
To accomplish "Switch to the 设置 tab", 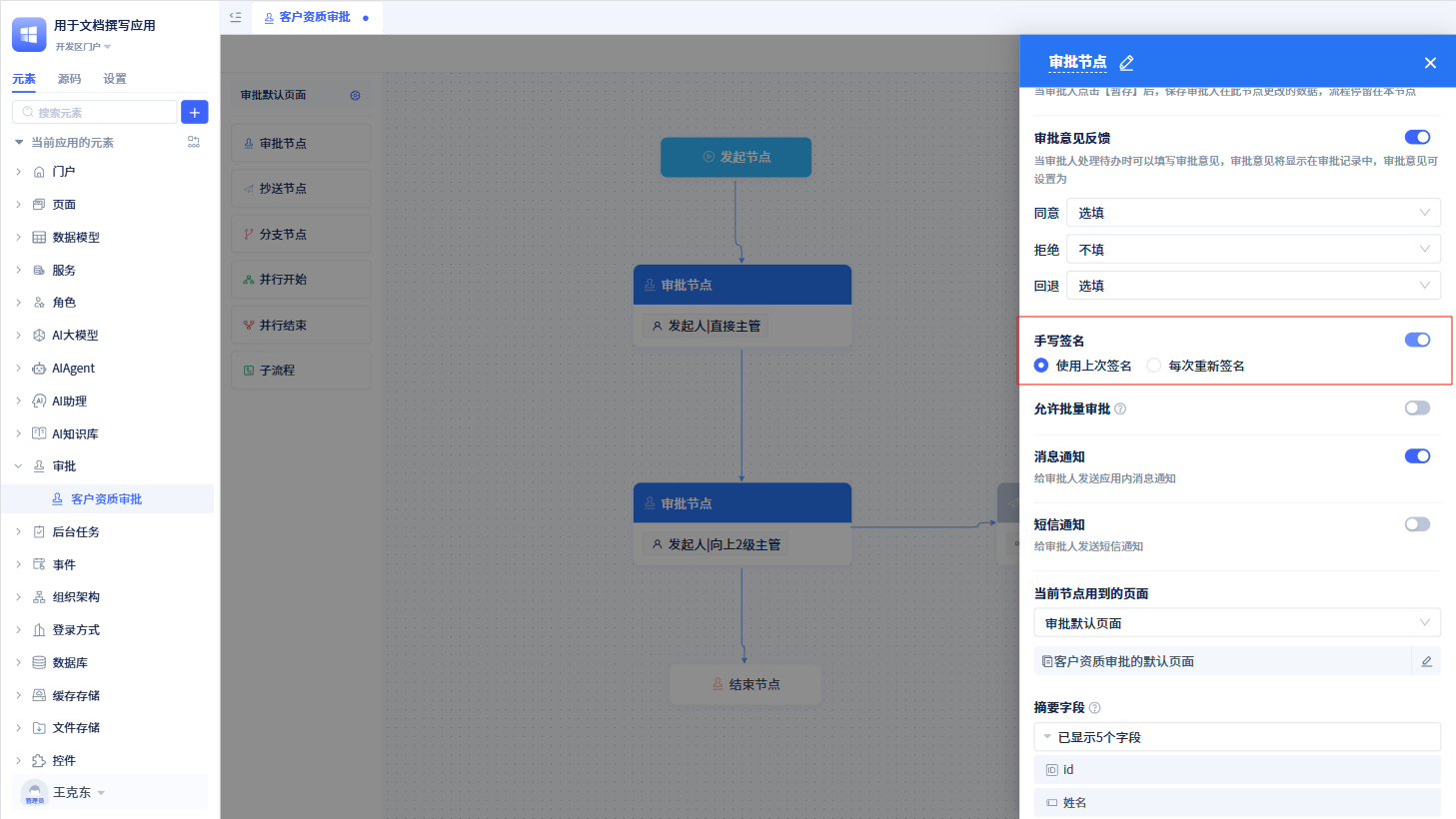I will (x=115, y=79).
